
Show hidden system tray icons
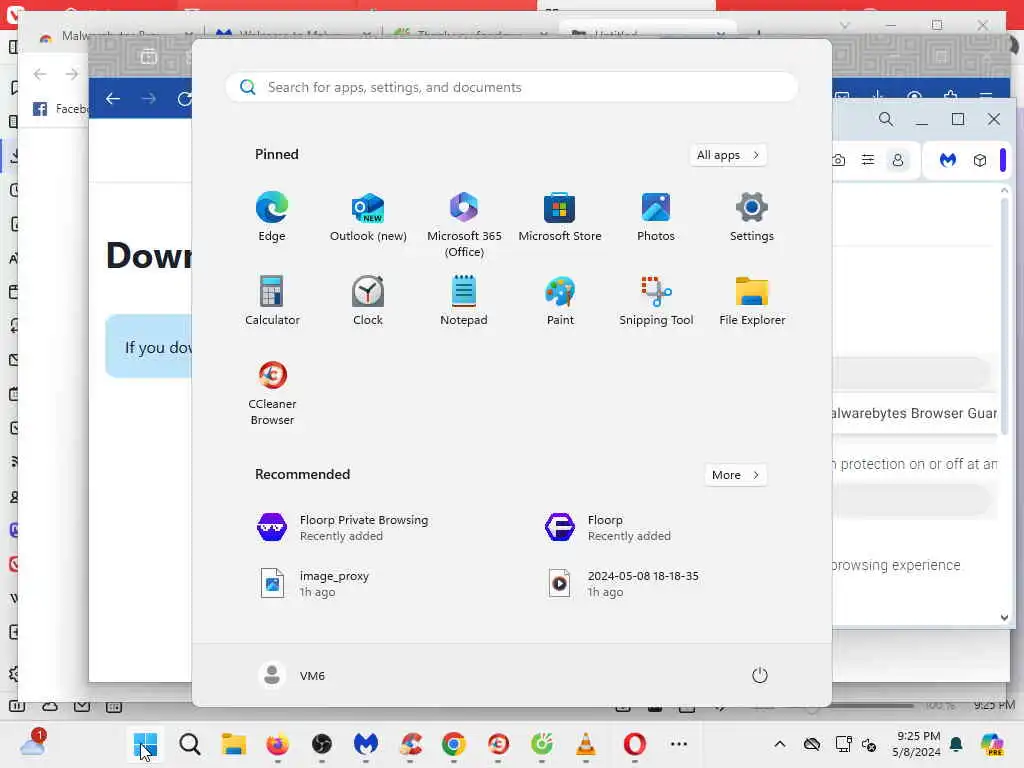pos(780,744)
